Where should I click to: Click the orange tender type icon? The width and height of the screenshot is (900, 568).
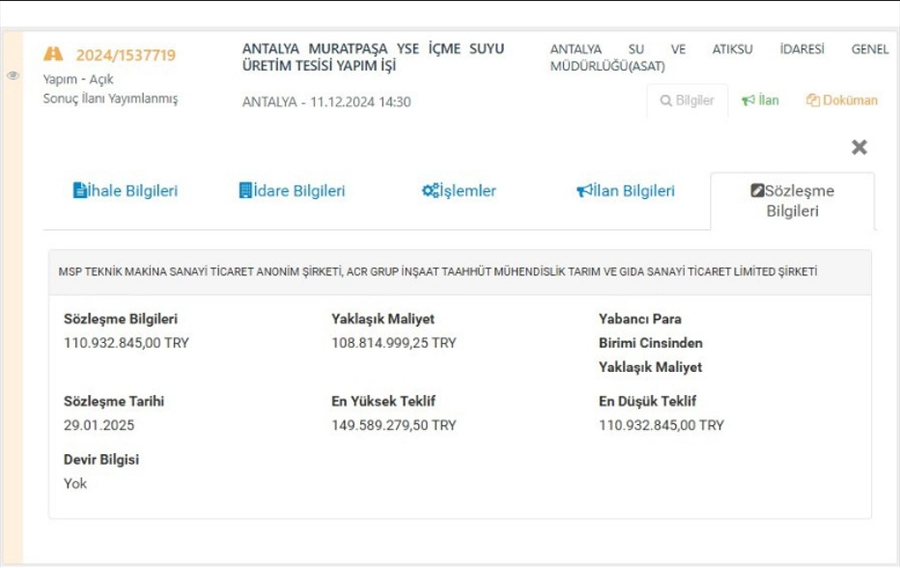click(x=53, y=55)
